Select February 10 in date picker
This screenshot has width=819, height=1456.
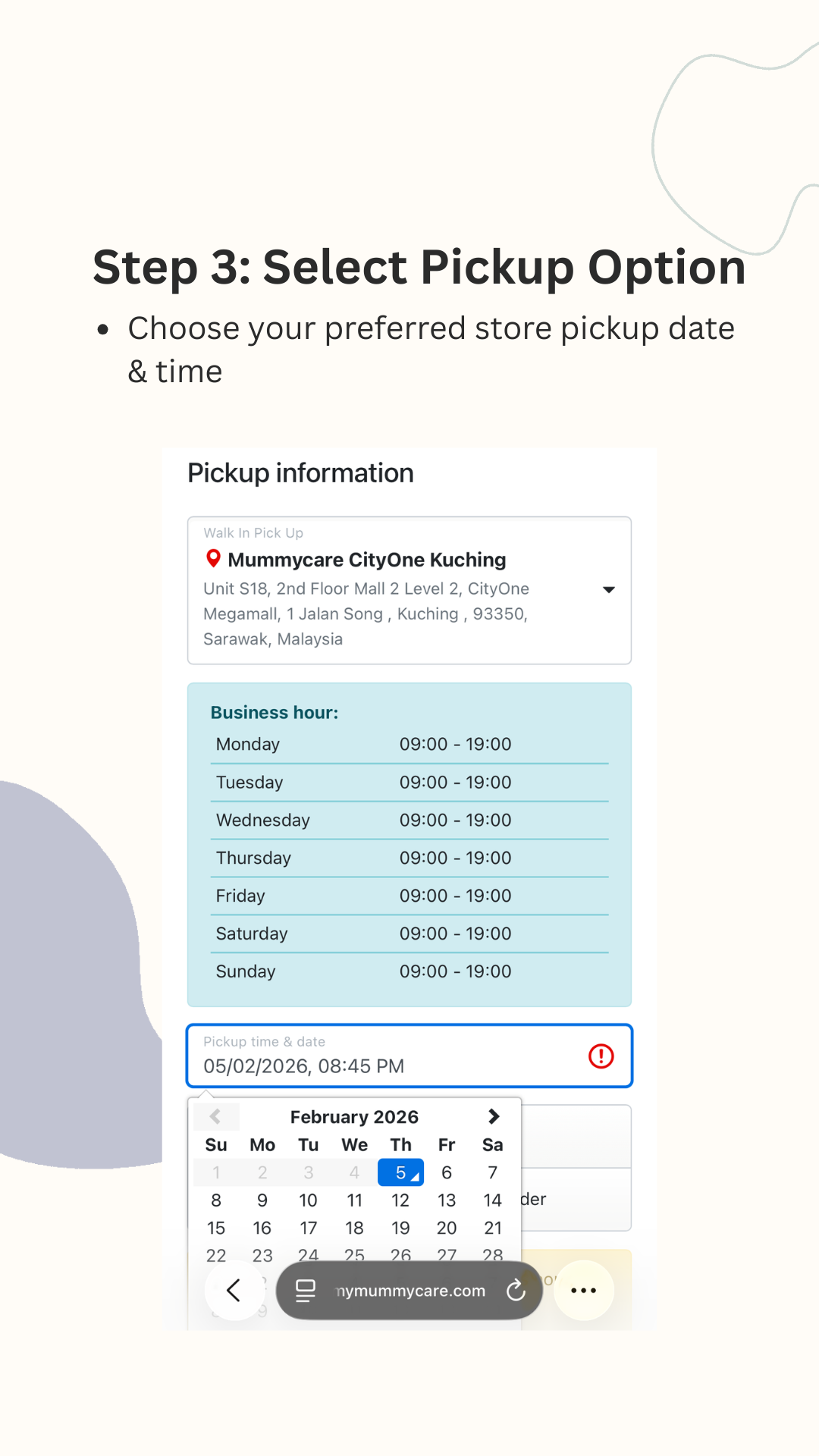tap(308, 1200)
